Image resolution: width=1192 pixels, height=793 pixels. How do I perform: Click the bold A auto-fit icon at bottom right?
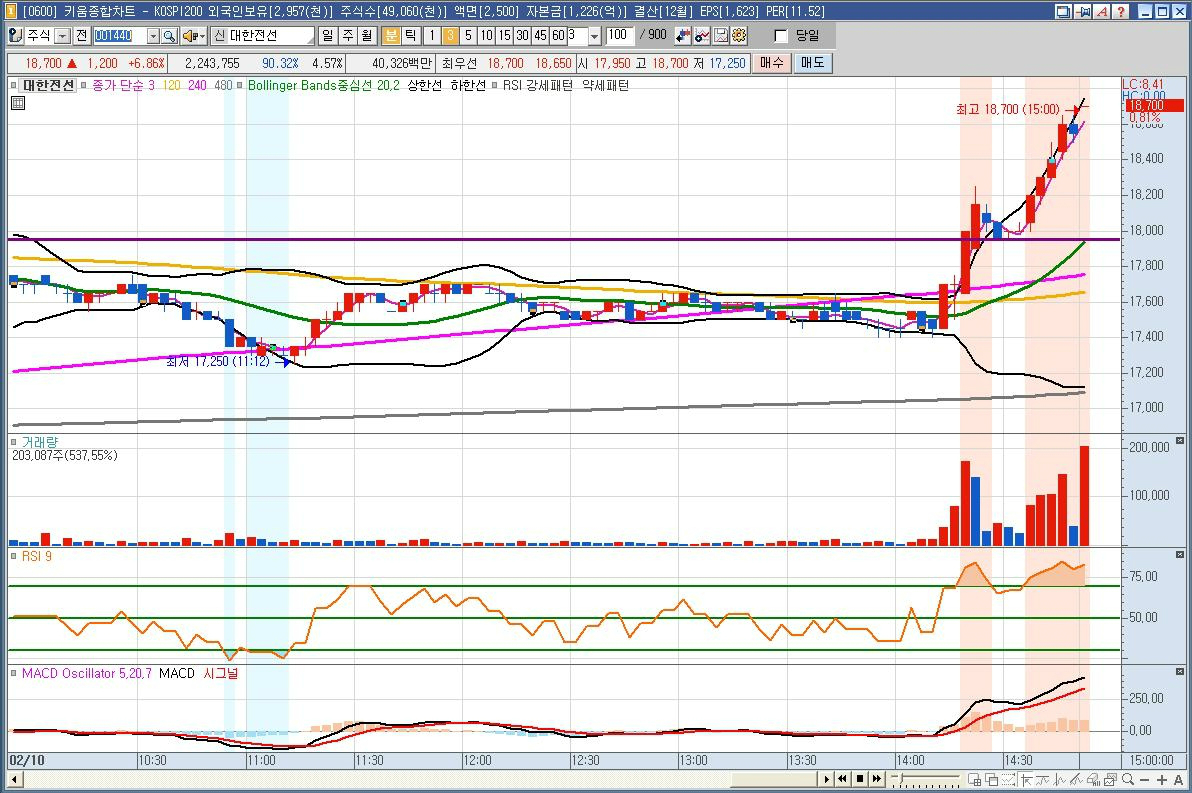point(1178,780)
